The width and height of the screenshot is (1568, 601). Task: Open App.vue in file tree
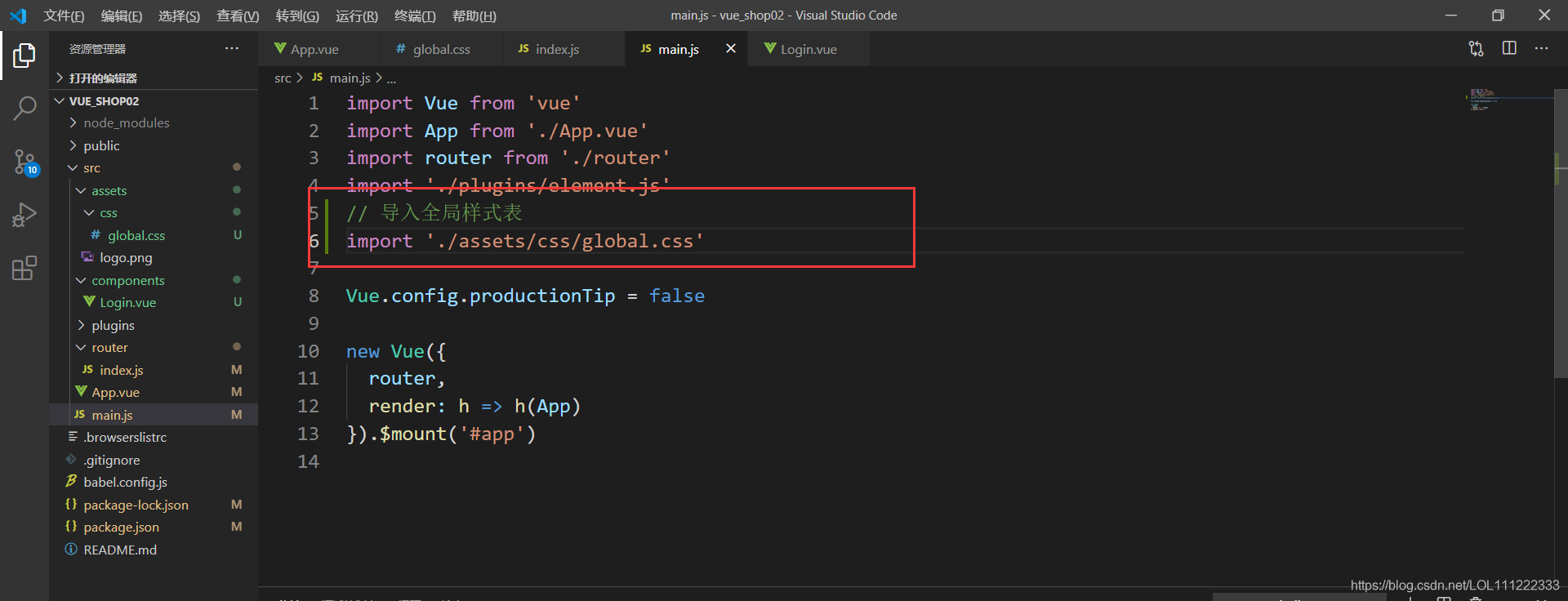click(x=154, y=393)
